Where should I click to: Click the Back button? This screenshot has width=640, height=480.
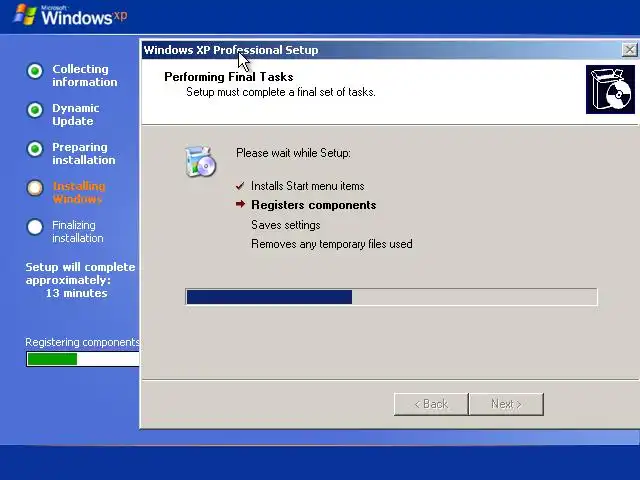[431, 404]
